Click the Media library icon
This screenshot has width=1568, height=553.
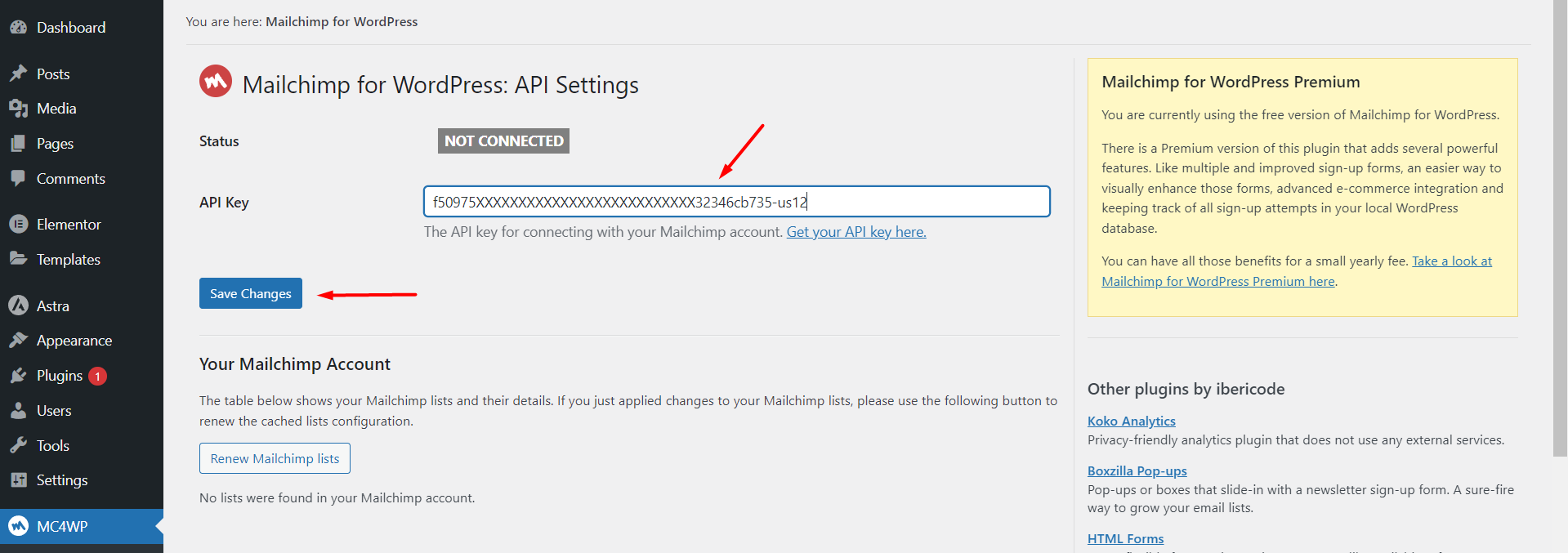tap(18, 109)
